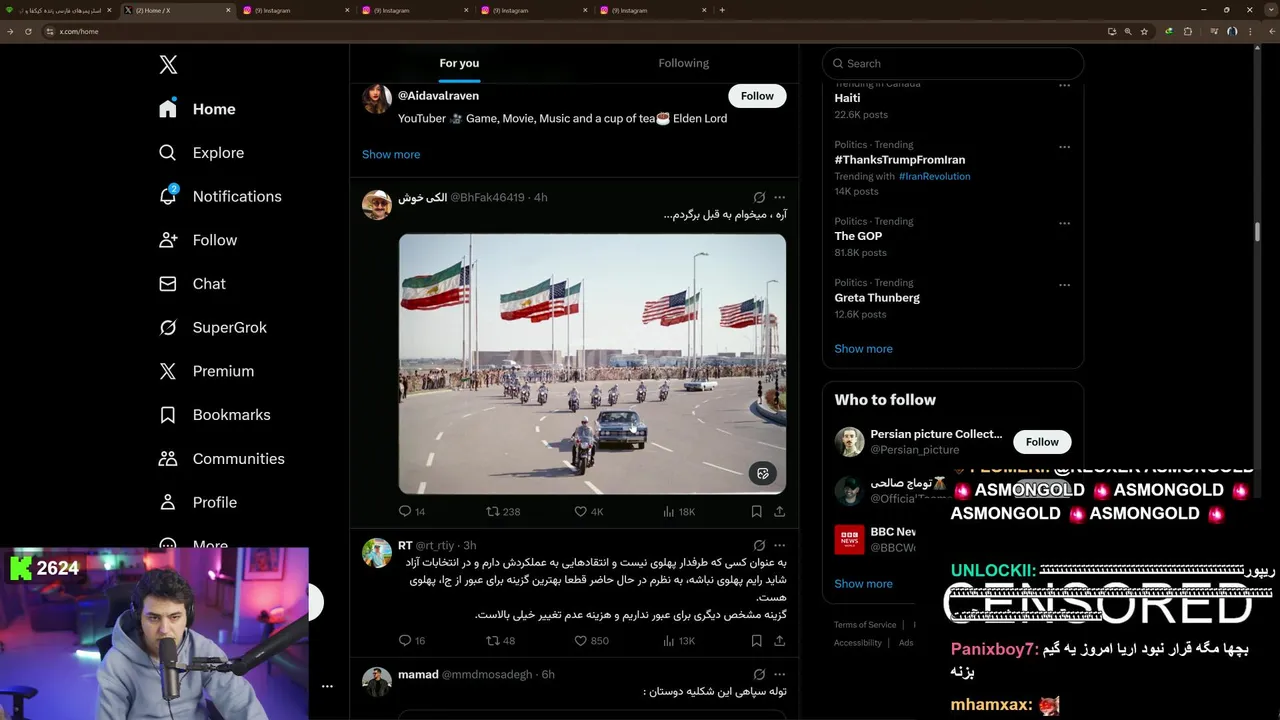
Task: Repost the post with 238 reposts
Action: (503, 511)
